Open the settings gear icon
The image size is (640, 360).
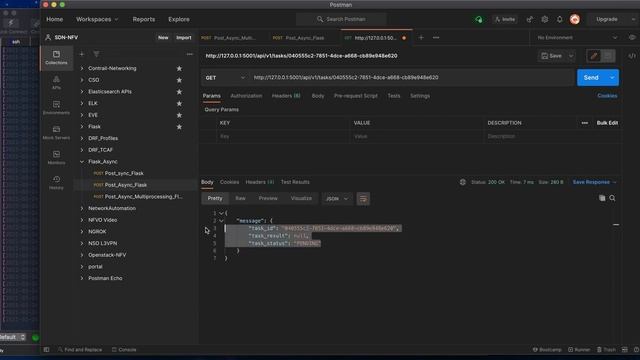tap(544, 19)
